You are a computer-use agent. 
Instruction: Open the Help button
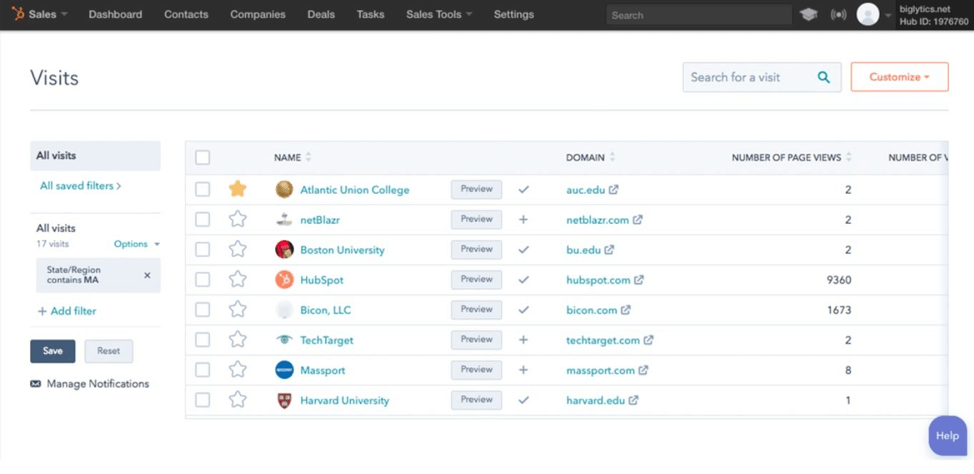pyautogui.click(x=947, y=436)
